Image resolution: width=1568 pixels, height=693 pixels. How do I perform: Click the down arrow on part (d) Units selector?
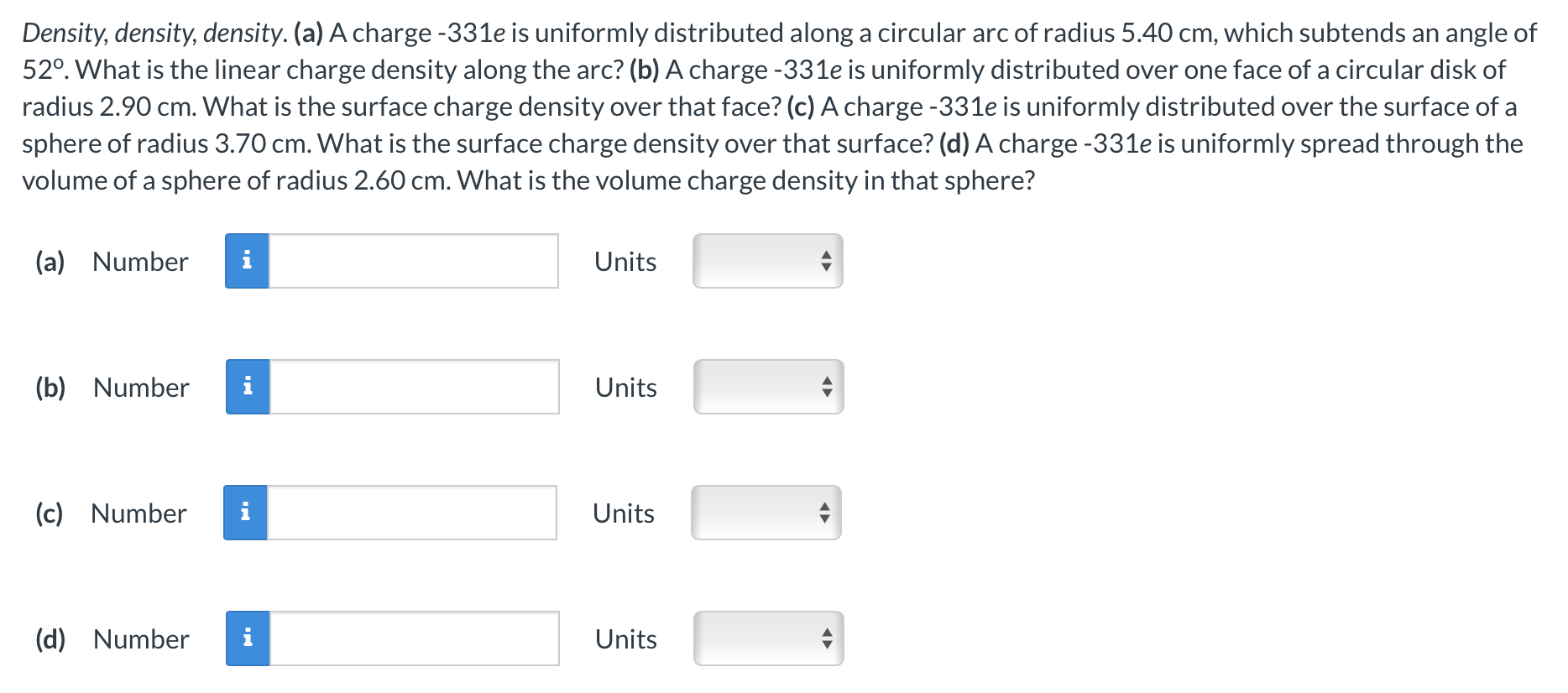[826, 645]
